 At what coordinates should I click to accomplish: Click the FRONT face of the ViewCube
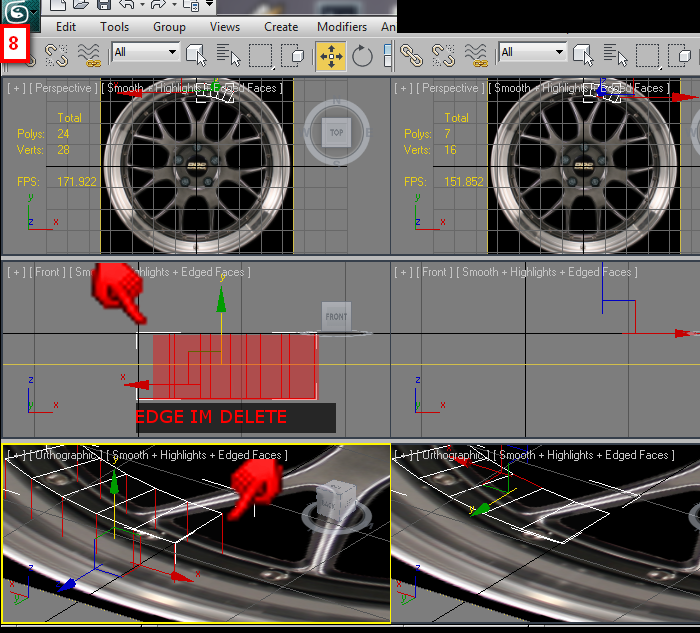[336, 317]
